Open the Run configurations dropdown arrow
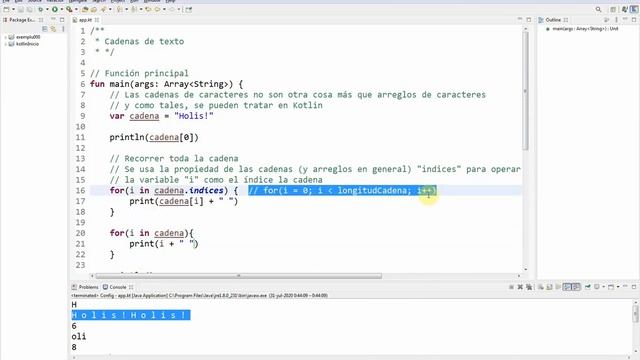640x360 pixels. tap(62, 9)
